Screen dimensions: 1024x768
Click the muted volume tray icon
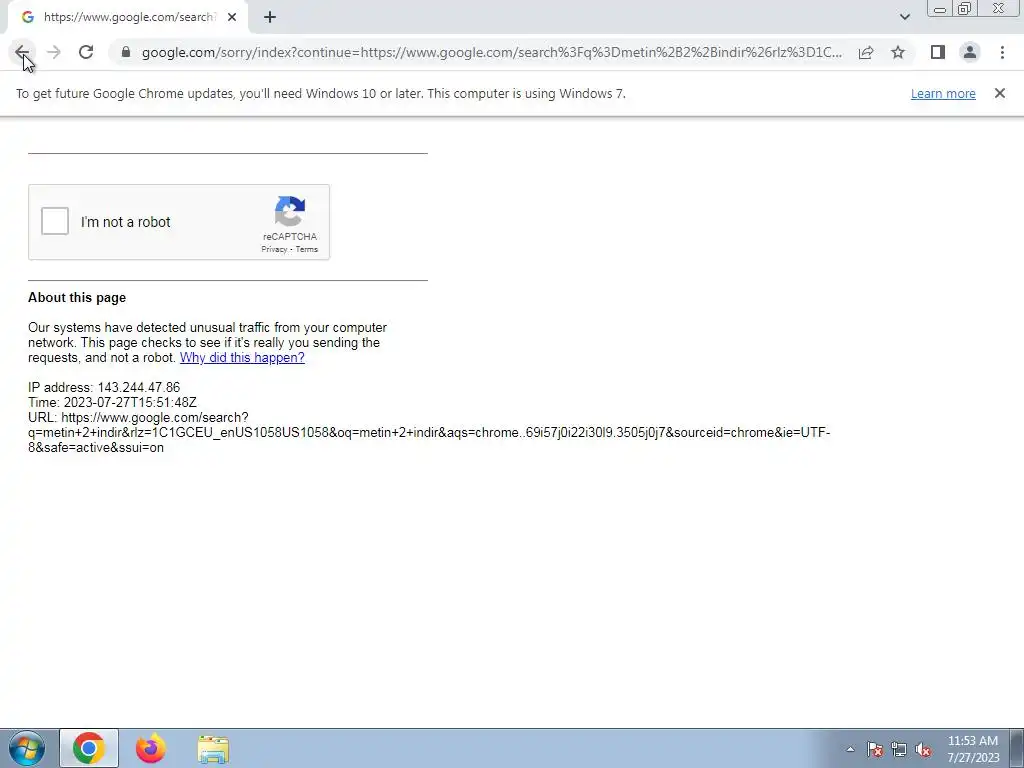923,749
